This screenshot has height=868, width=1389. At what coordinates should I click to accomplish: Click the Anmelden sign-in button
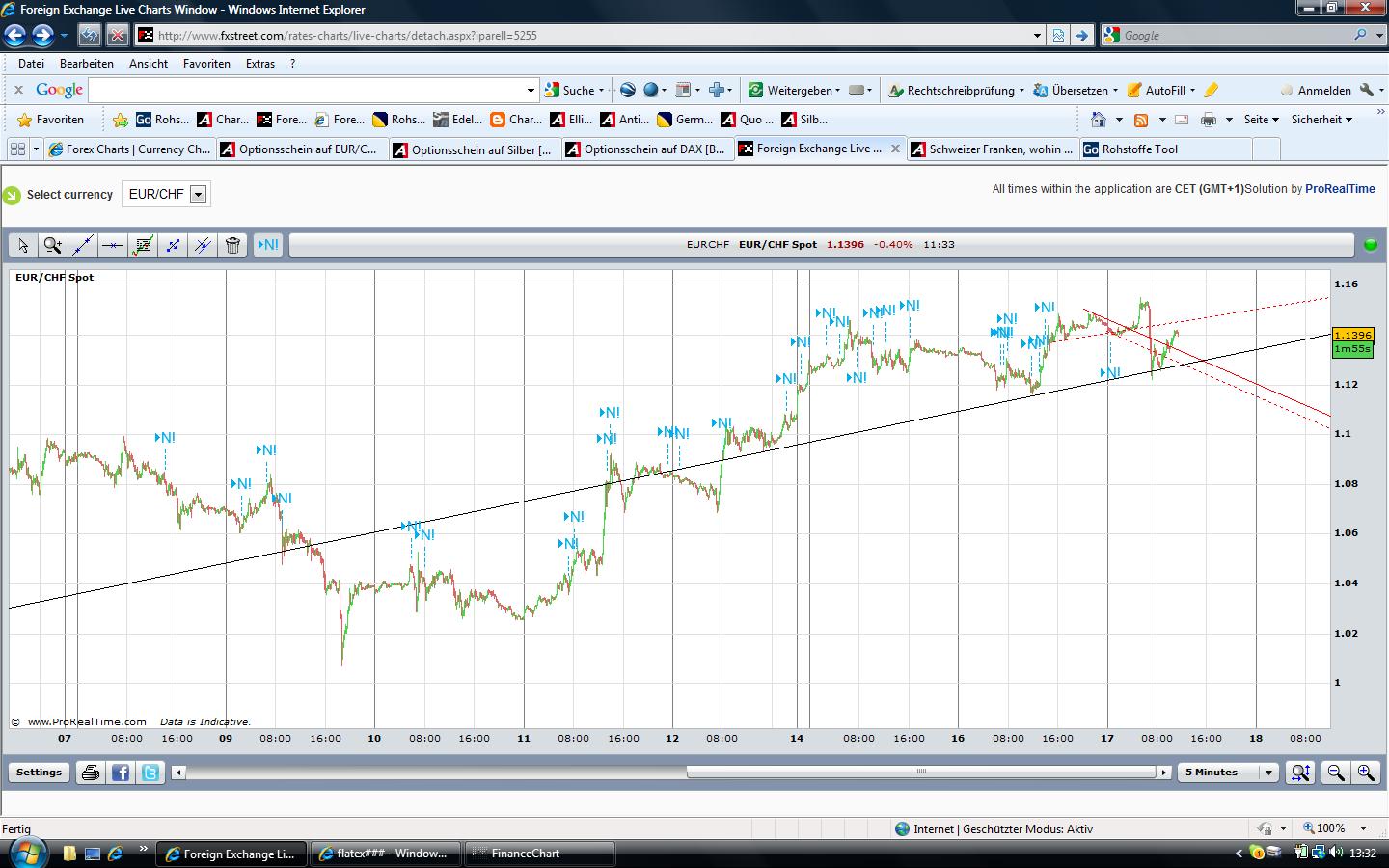click(x=1316, y=90)
